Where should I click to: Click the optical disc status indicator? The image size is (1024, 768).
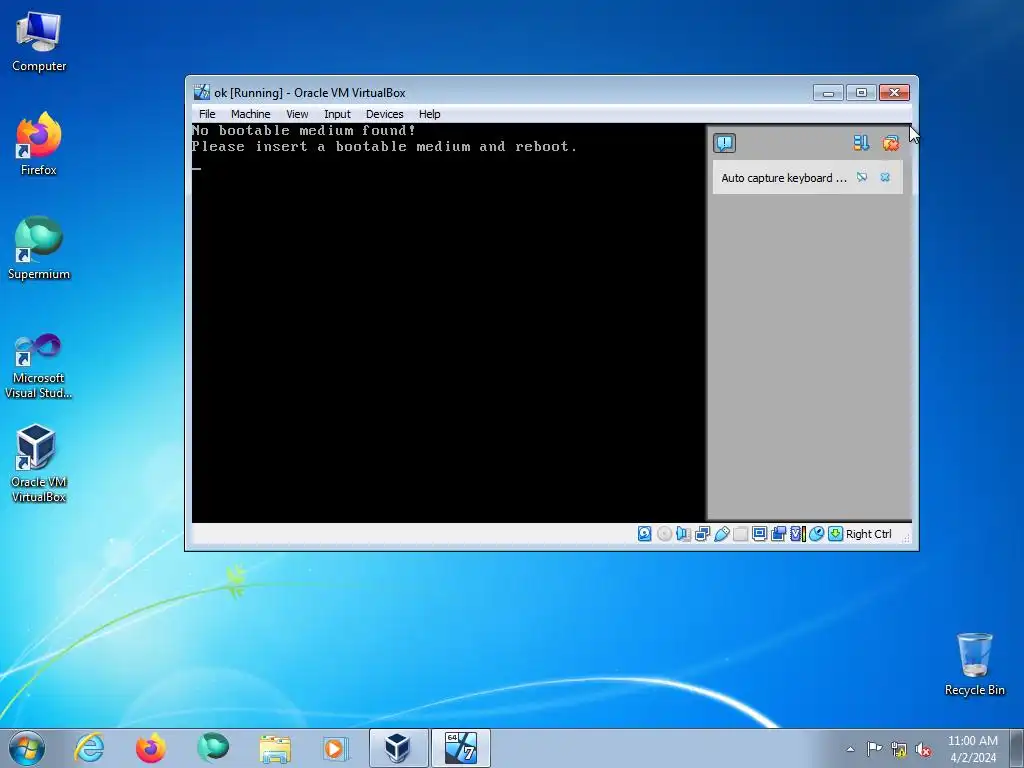click(x=664, y=534)
